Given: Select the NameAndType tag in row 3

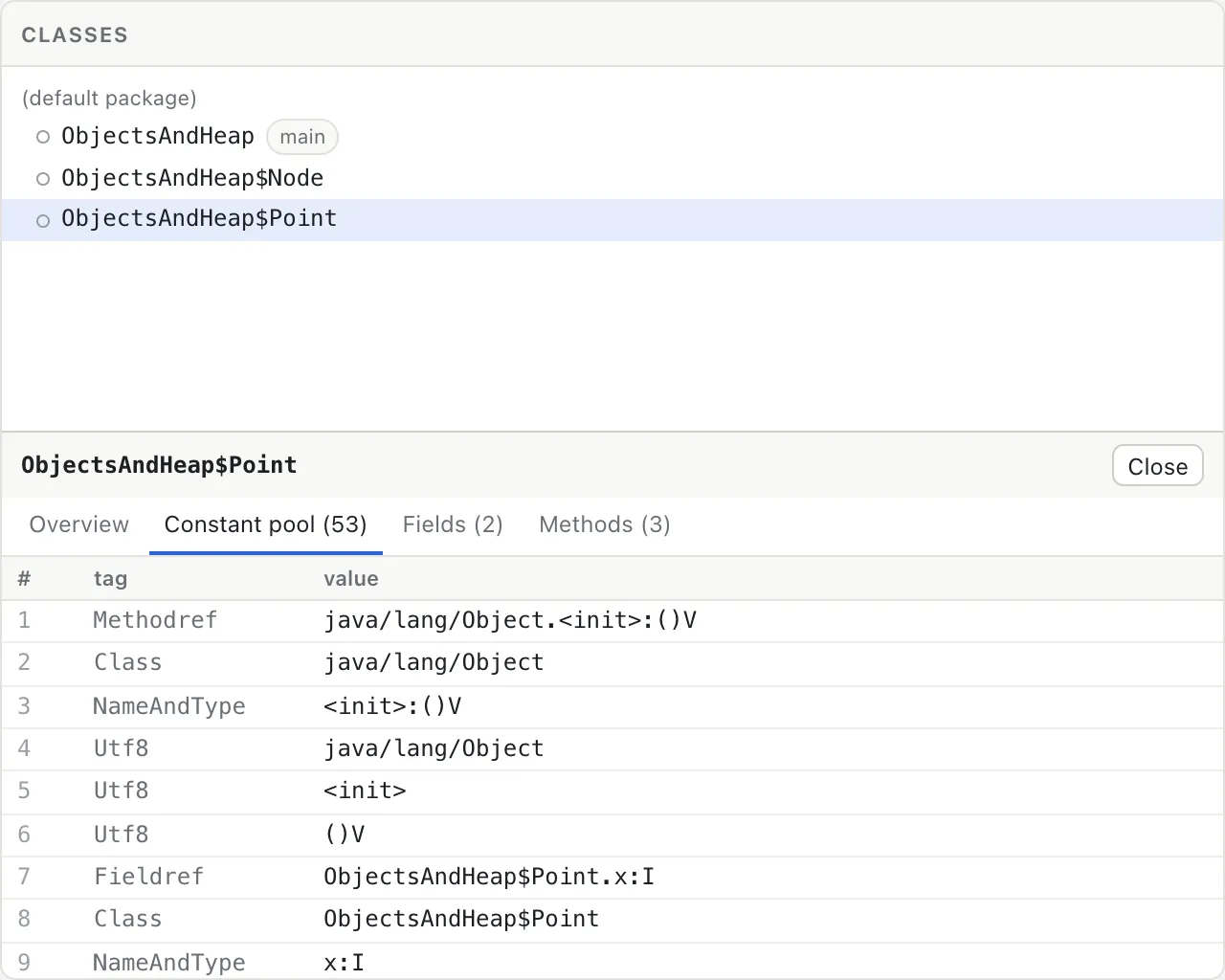Looking at the screenshot, I should [x=169, y=706].
